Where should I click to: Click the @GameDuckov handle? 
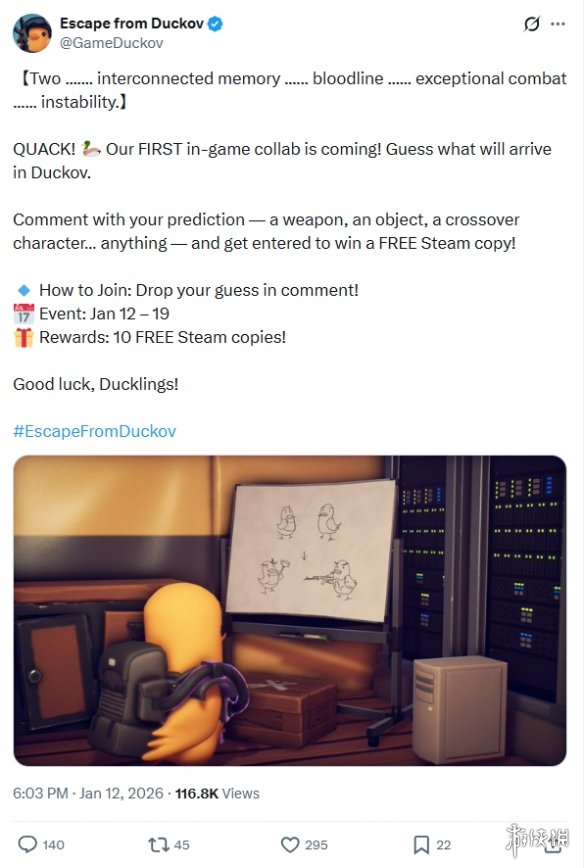[111, 43]
